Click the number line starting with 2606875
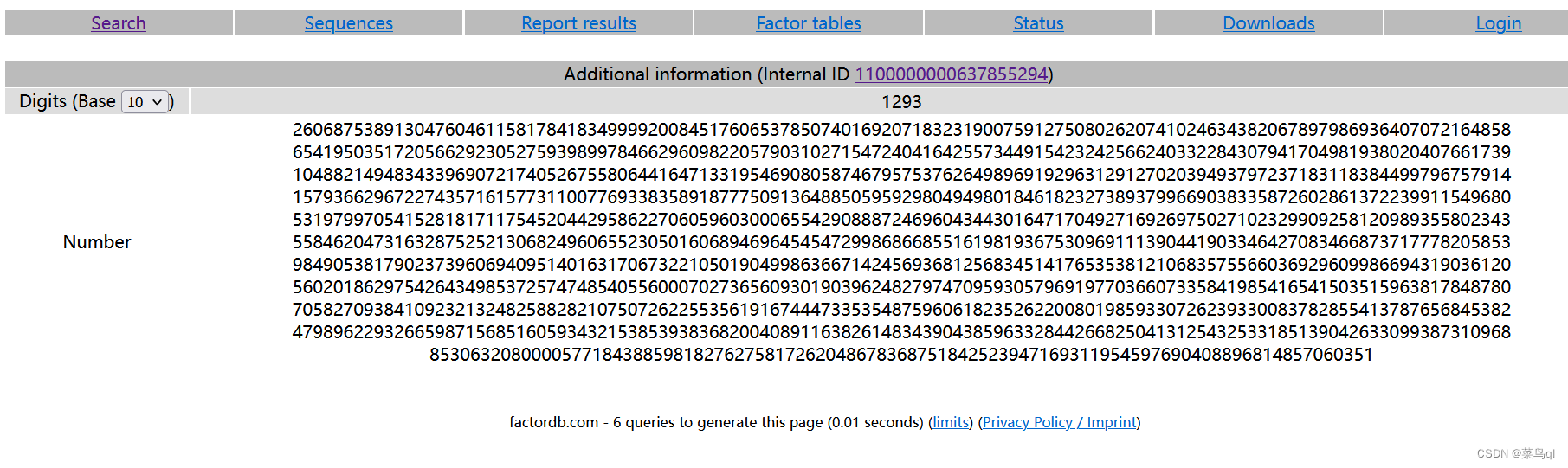Image resolution: width=1568 pixels, height=468 pixels. (901, 130)
